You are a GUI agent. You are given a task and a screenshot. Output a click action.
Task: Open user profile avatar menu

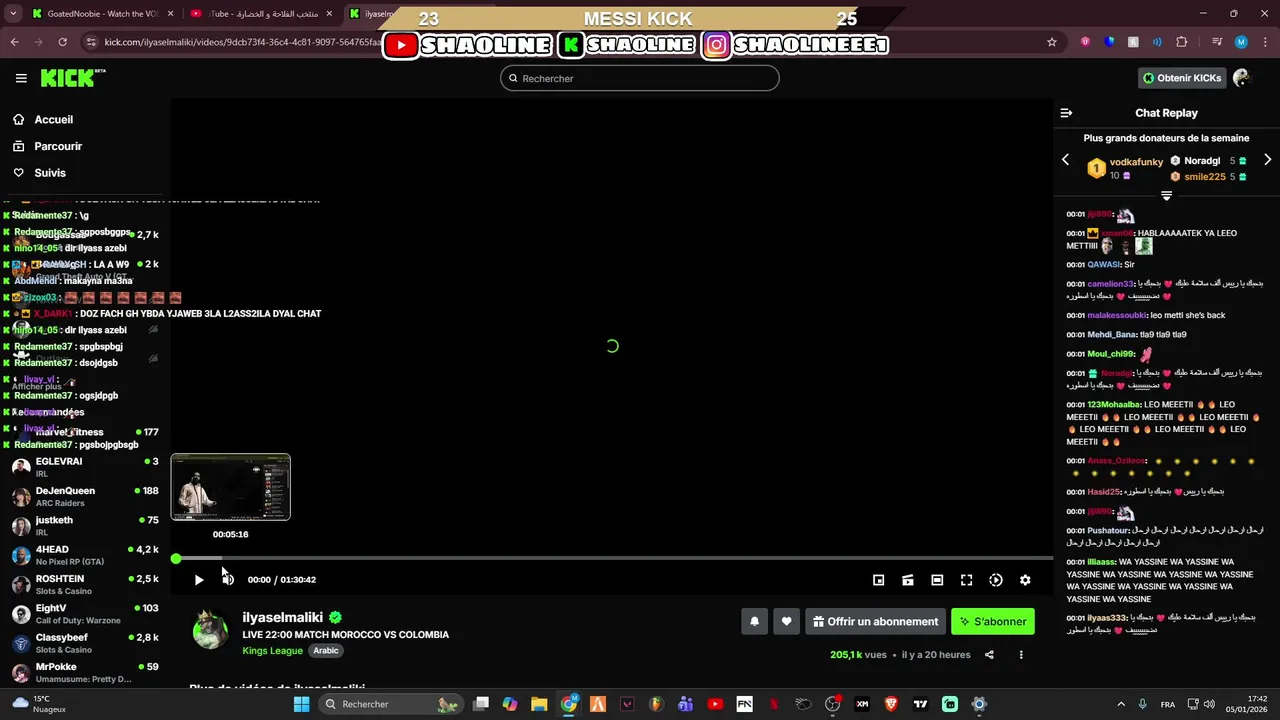tap(1242, 78)
